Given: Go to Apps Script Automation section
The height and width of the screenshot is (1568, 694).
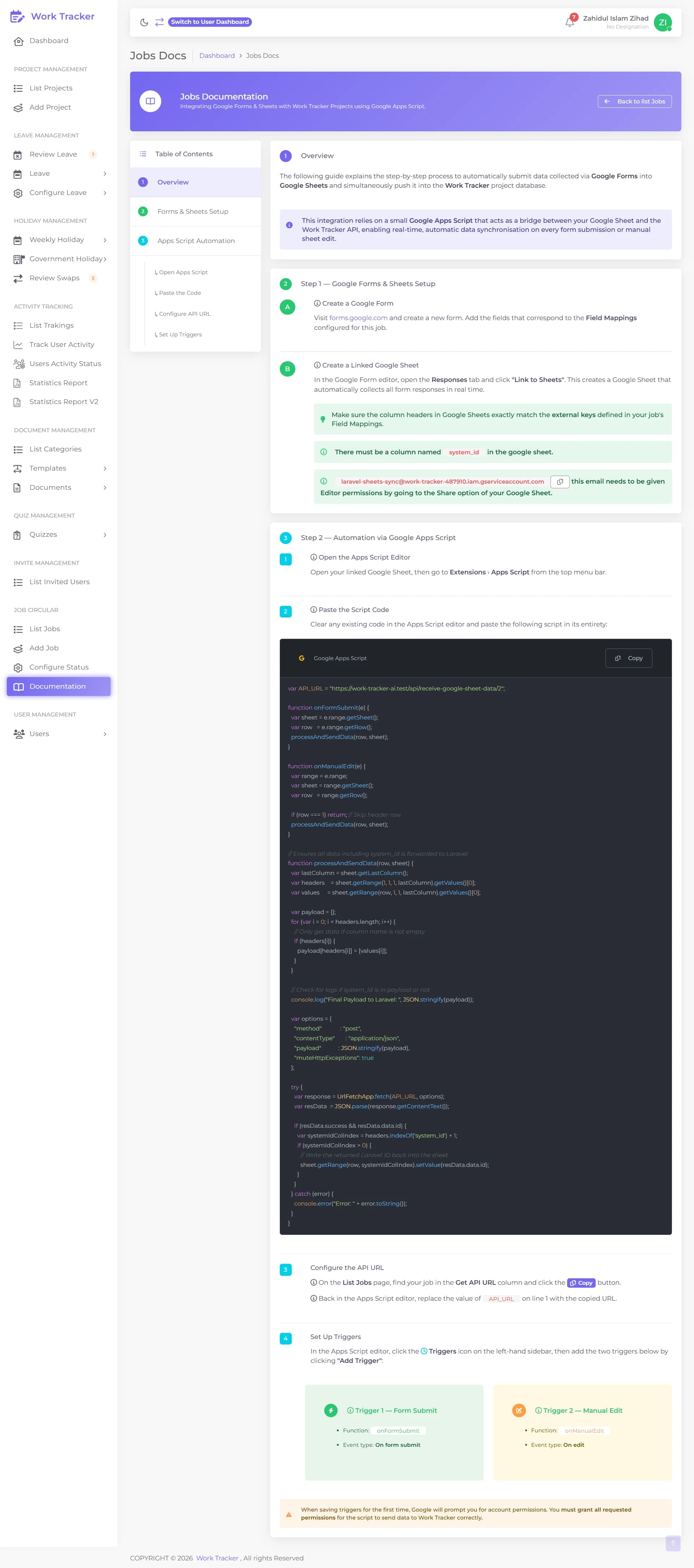Looking at the screenshot, I should (x=195, y=241).
